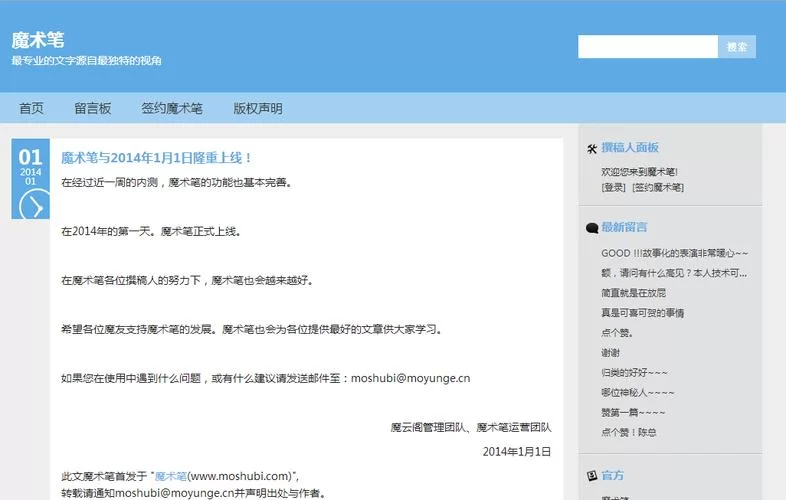Open comment 归类的好好~~~
This screenshot has width=786, height=500.
point(635,373)
